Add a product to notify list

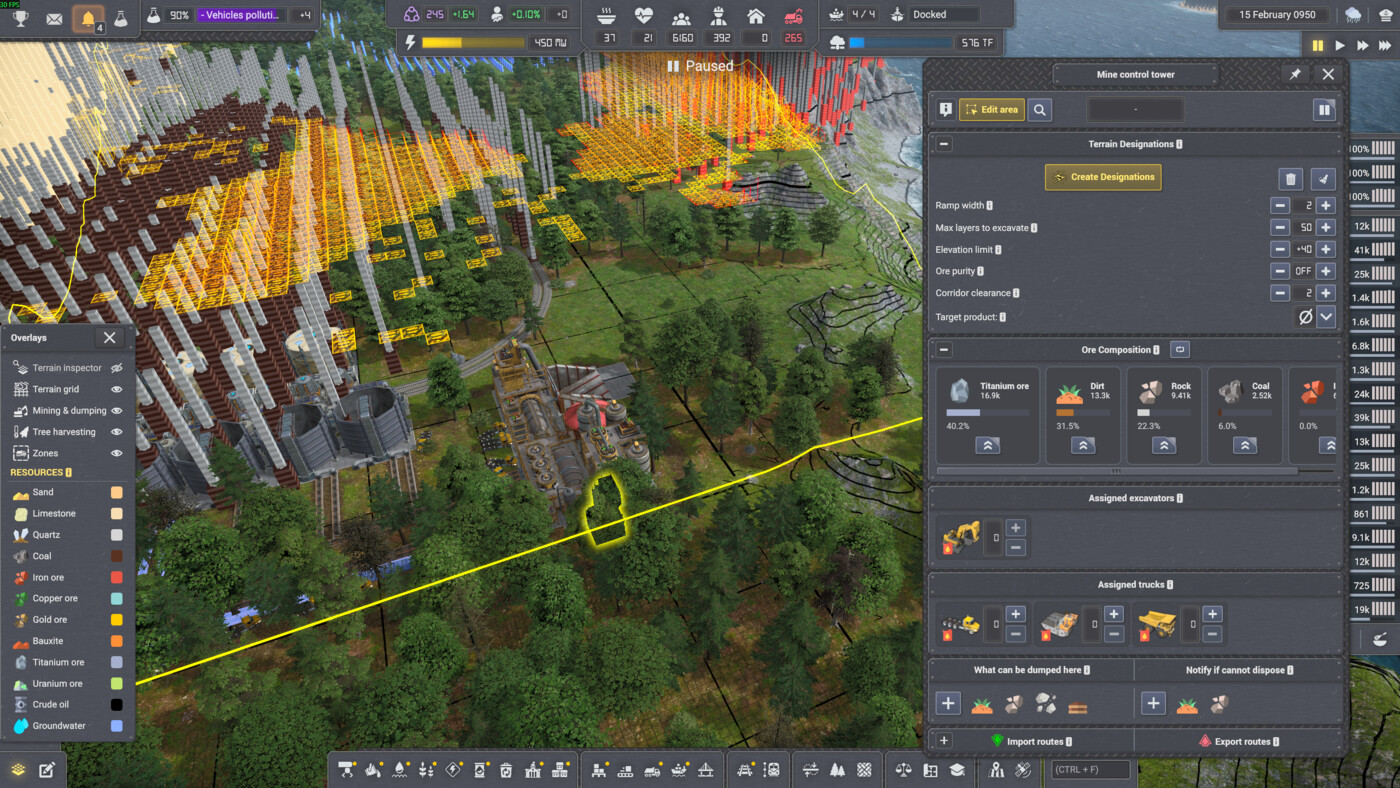[1153, 703]
